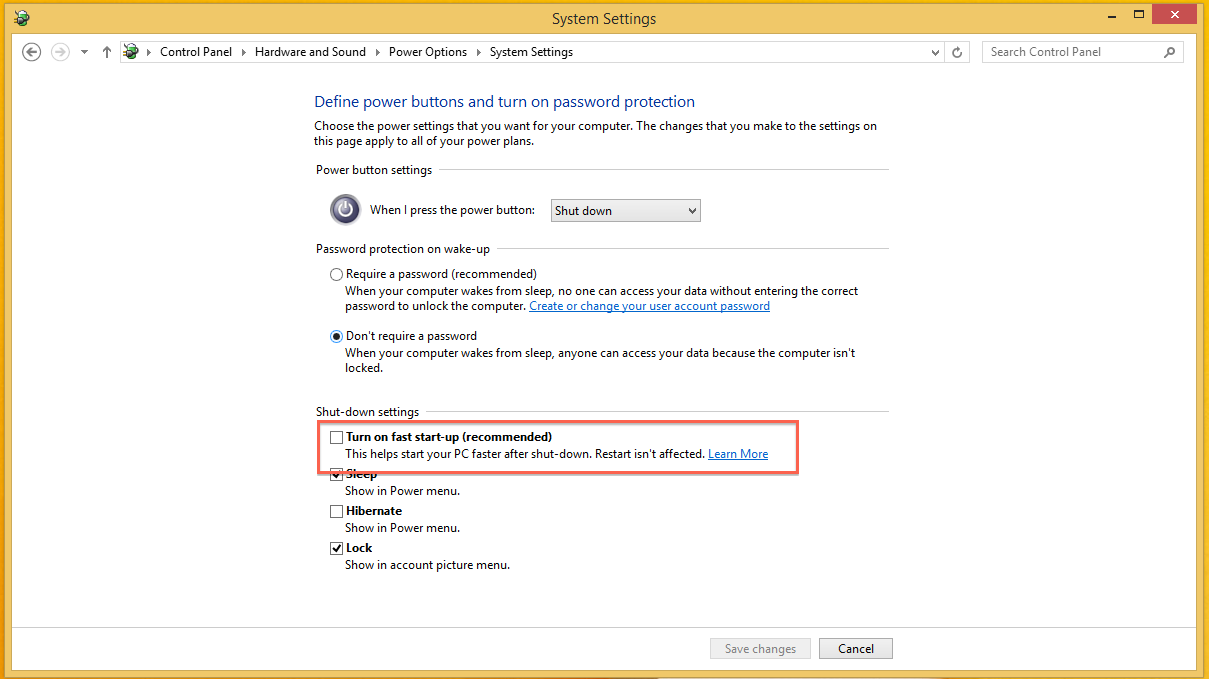Open Create or change account password link
Screen dimensions: 1209x679
649,306
